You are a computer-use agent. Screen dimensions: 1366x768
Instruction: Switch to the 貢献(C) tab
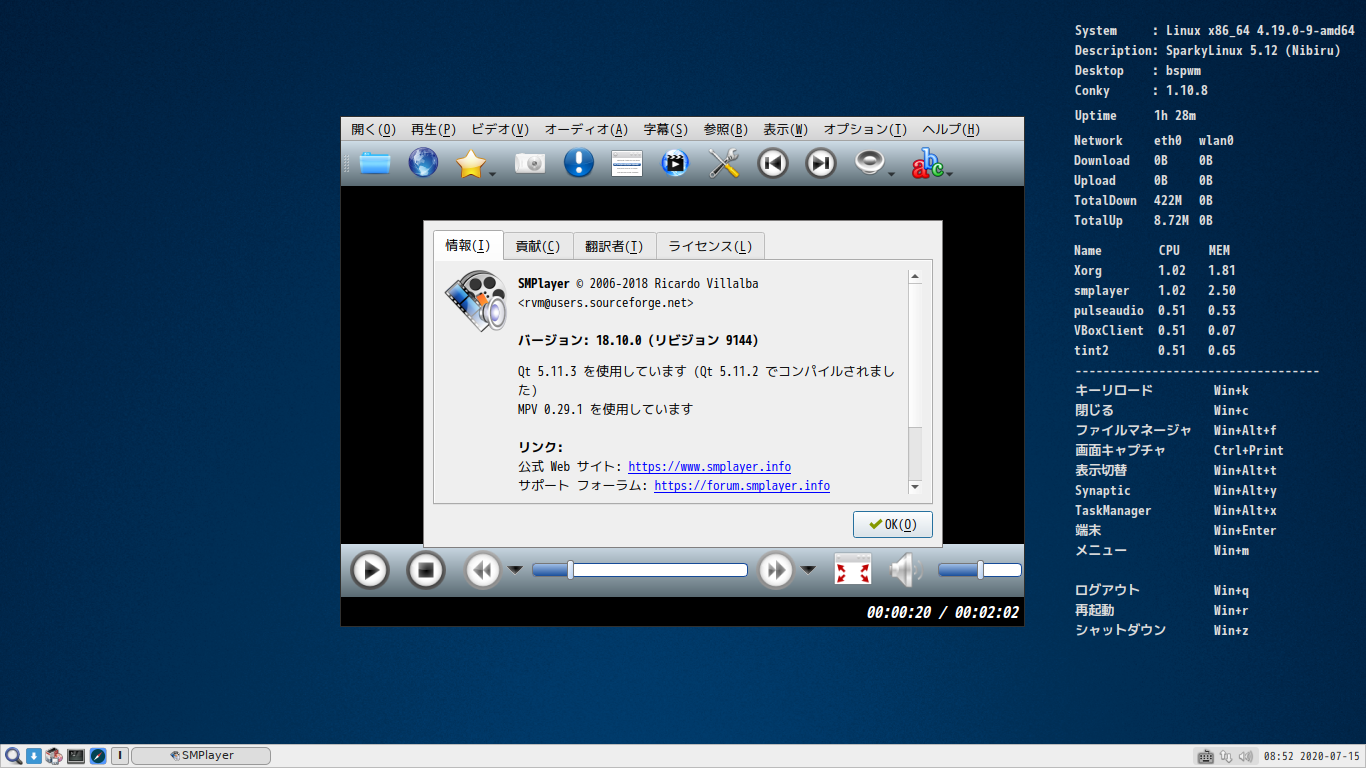pos(537,247)
